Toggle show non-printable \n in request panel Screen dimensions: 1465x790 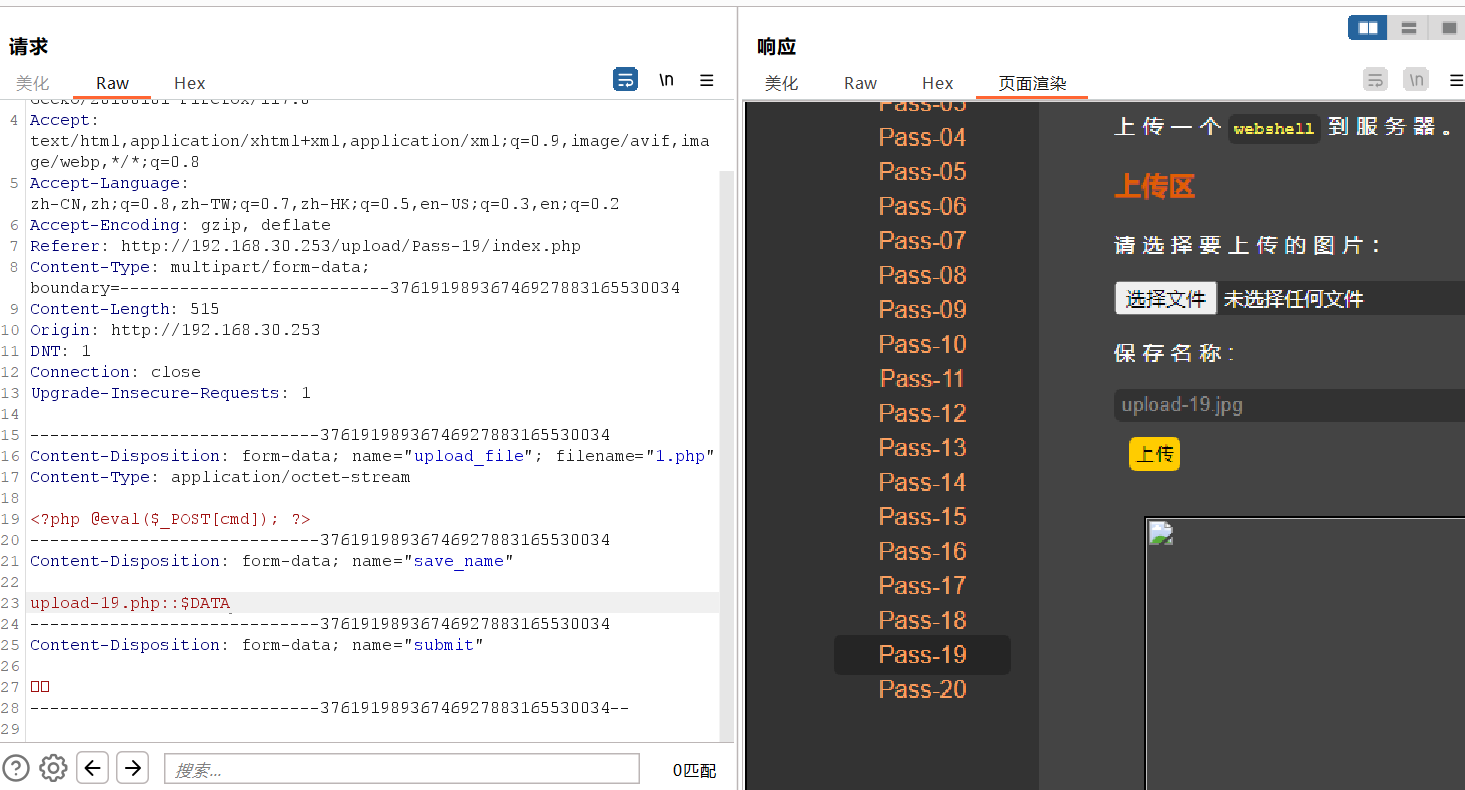(x=666, y=80)
